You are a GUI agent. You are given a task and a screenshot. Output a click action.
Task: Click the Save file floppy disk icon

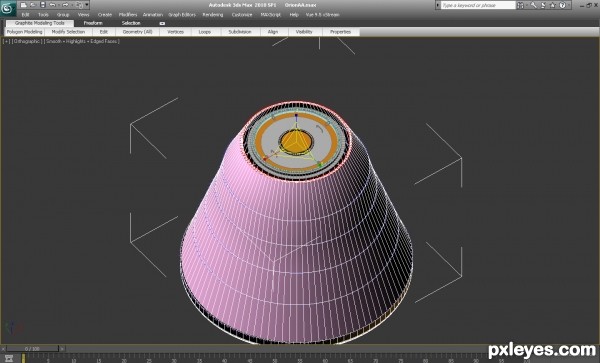42,5
